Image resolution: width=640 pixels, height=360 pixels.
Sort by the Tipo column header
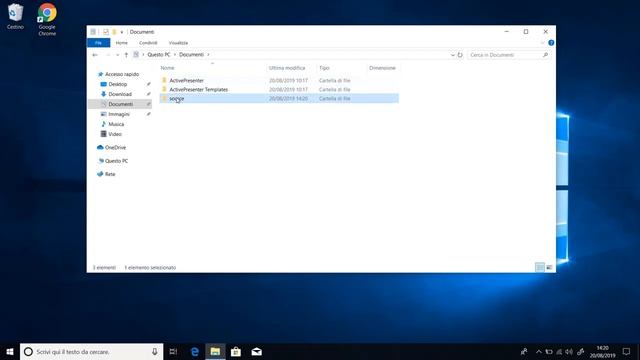pos(324,68)
